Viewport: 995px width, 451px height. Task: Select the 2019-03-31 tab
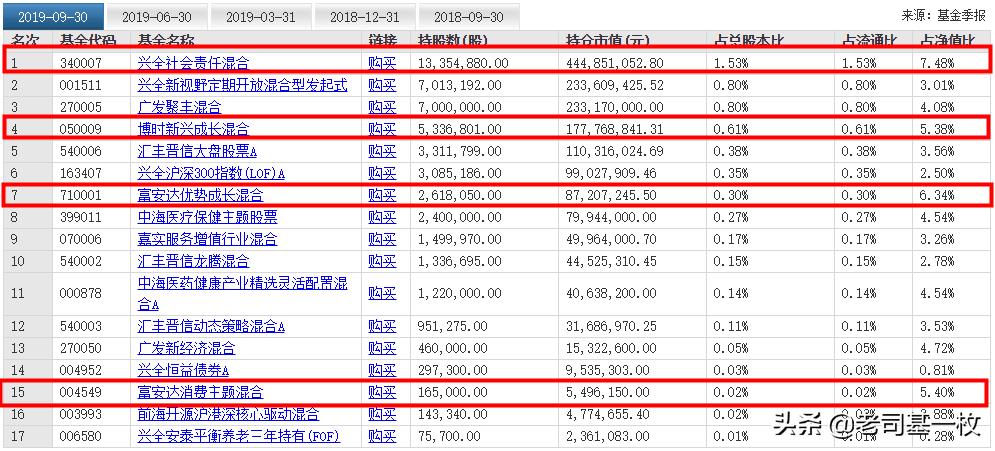coord(260,16)
